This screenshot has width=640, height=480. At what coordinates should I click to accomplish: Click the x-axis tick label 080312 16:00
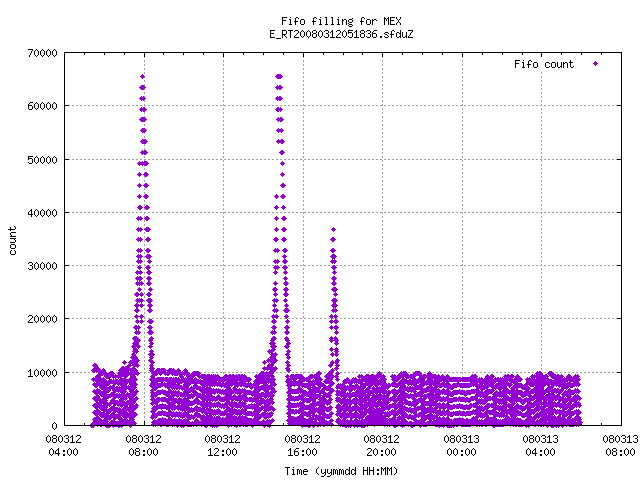tap(302, 446)
